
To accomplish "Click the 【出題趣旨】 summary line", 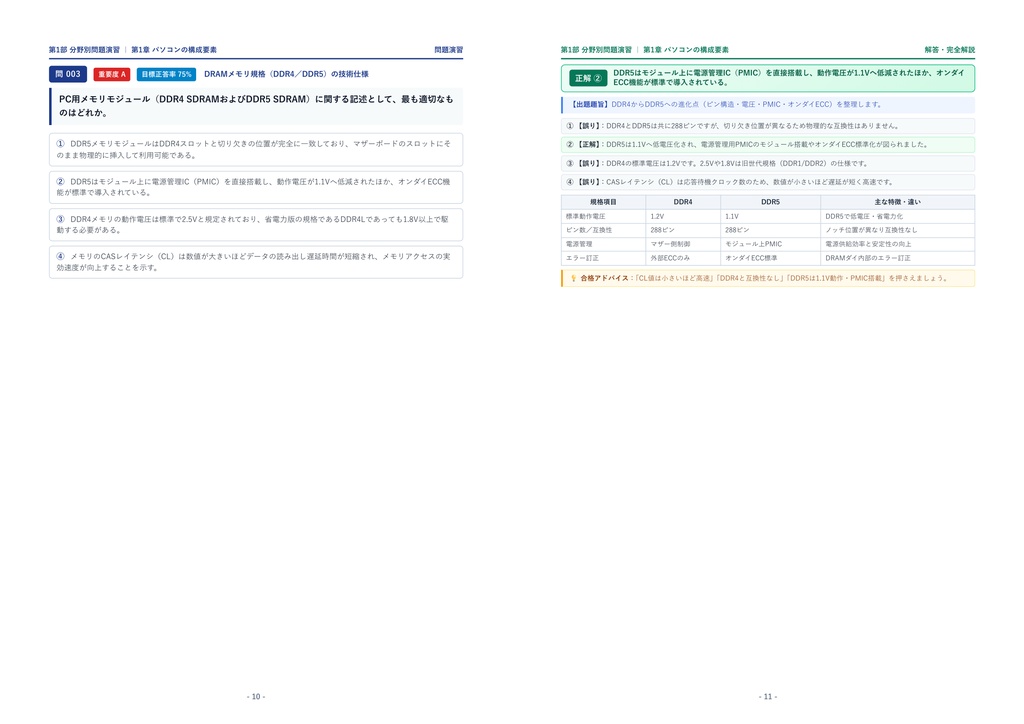I will [x=768, y=104].
